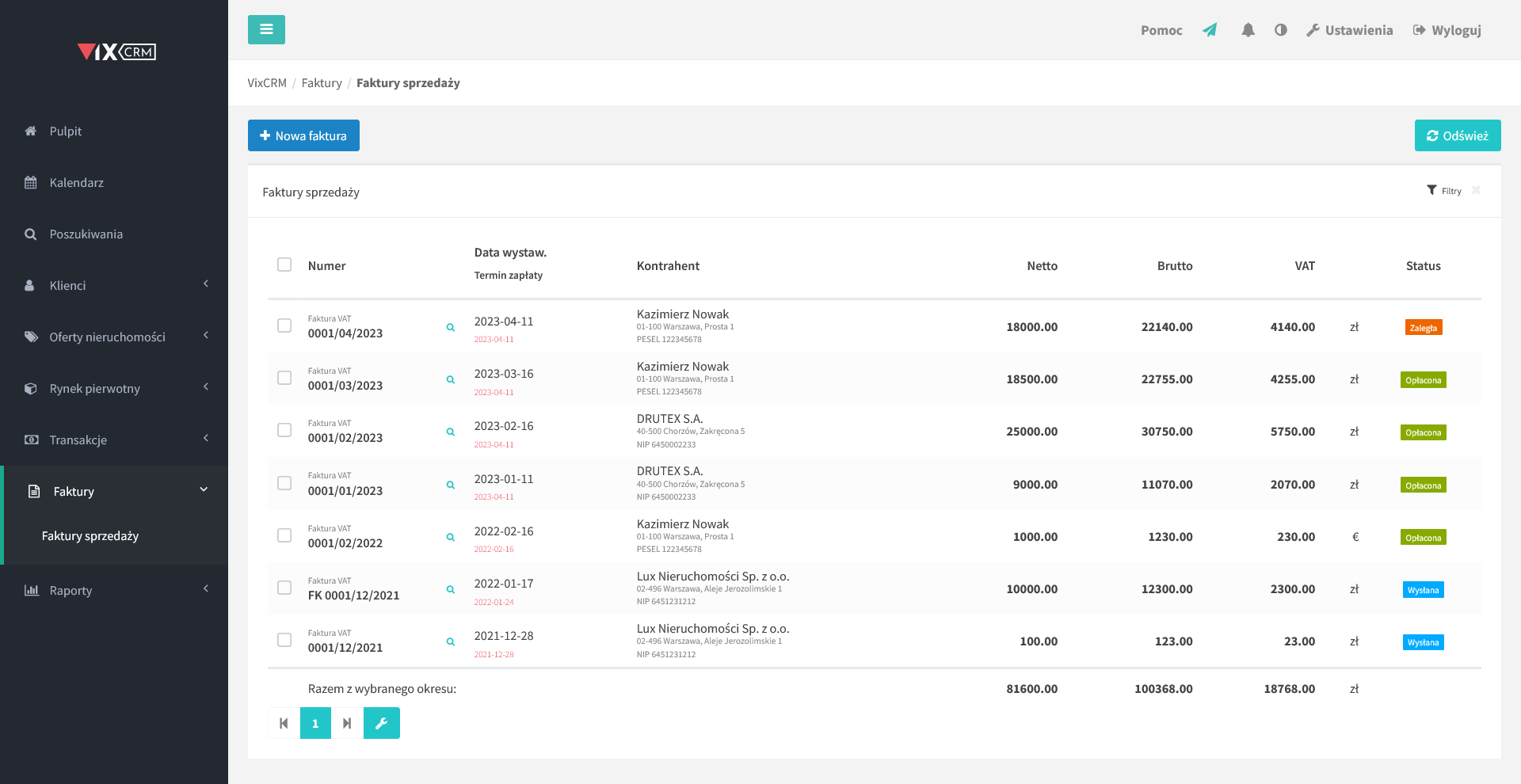
Task: Create a new invoice with Nowa faktura
Action: point(303,135)
